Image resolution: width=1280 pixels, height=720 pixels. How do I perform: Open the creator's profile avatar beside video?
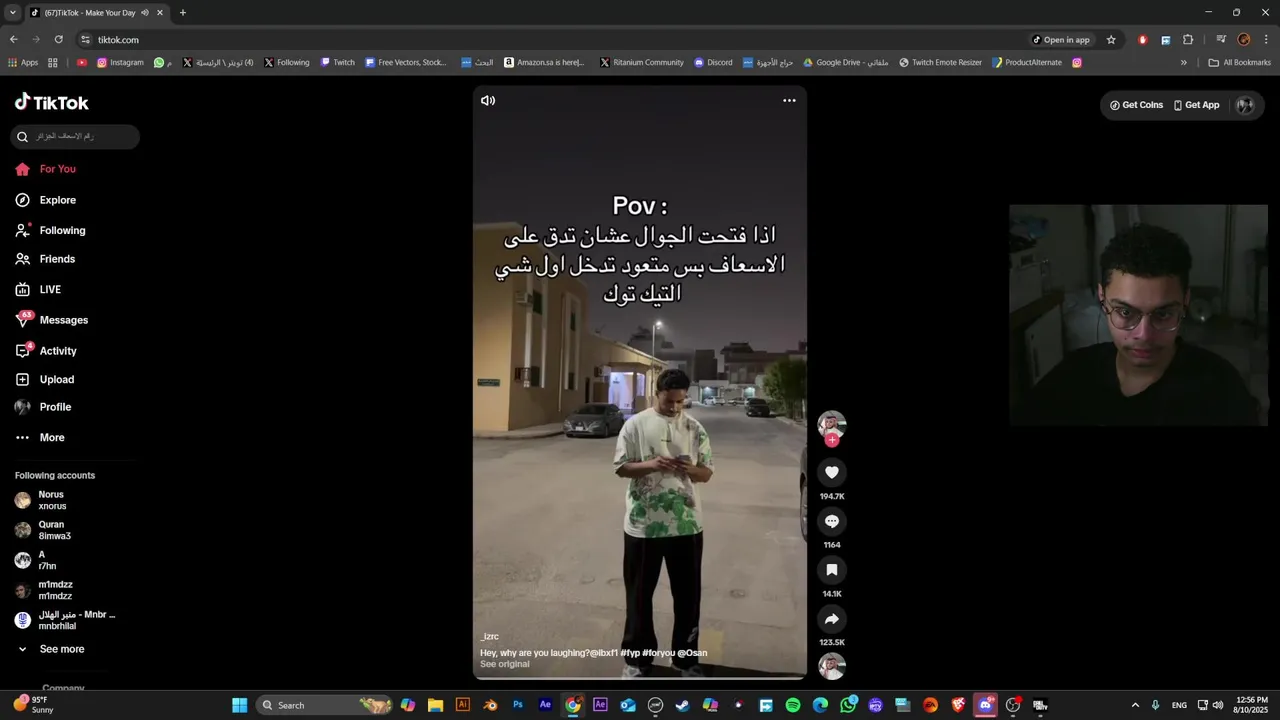pos(831,424)
